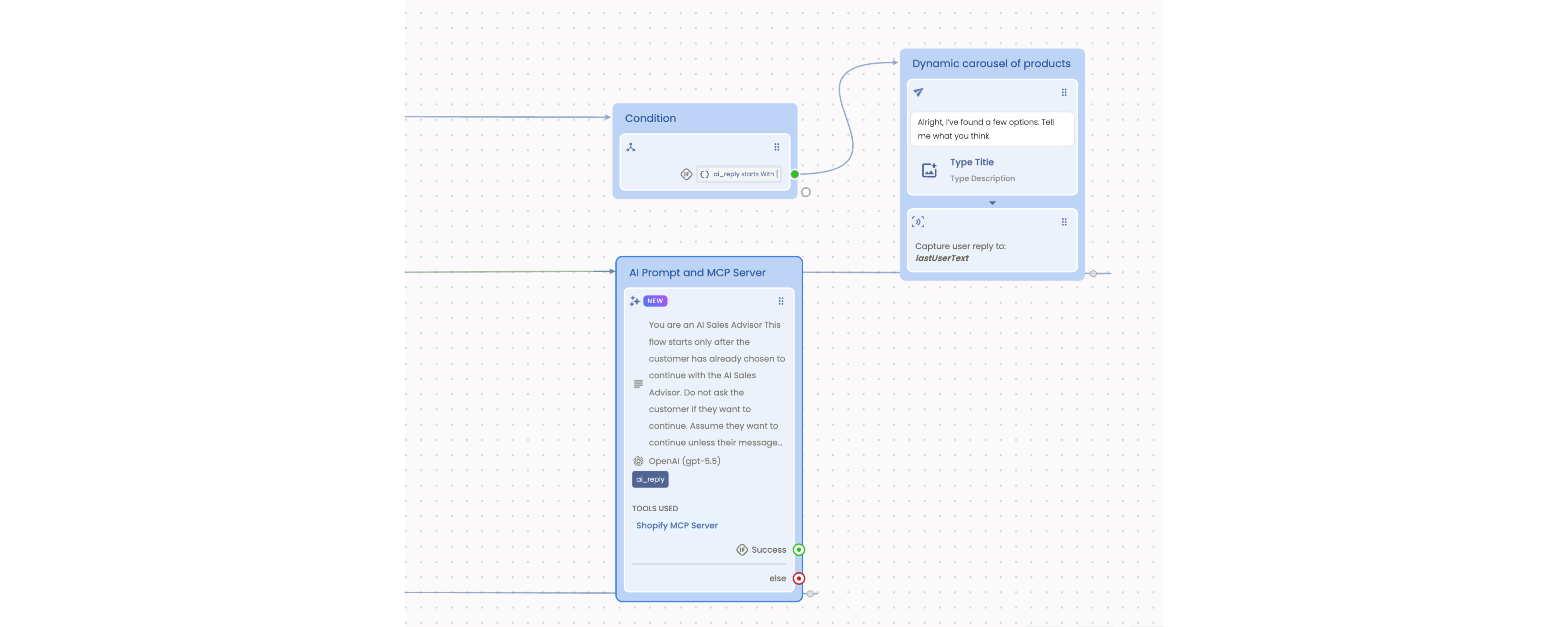Click the ai_reply variable tag
Viewport: 1568px width, 627px height.
(650, 480)
